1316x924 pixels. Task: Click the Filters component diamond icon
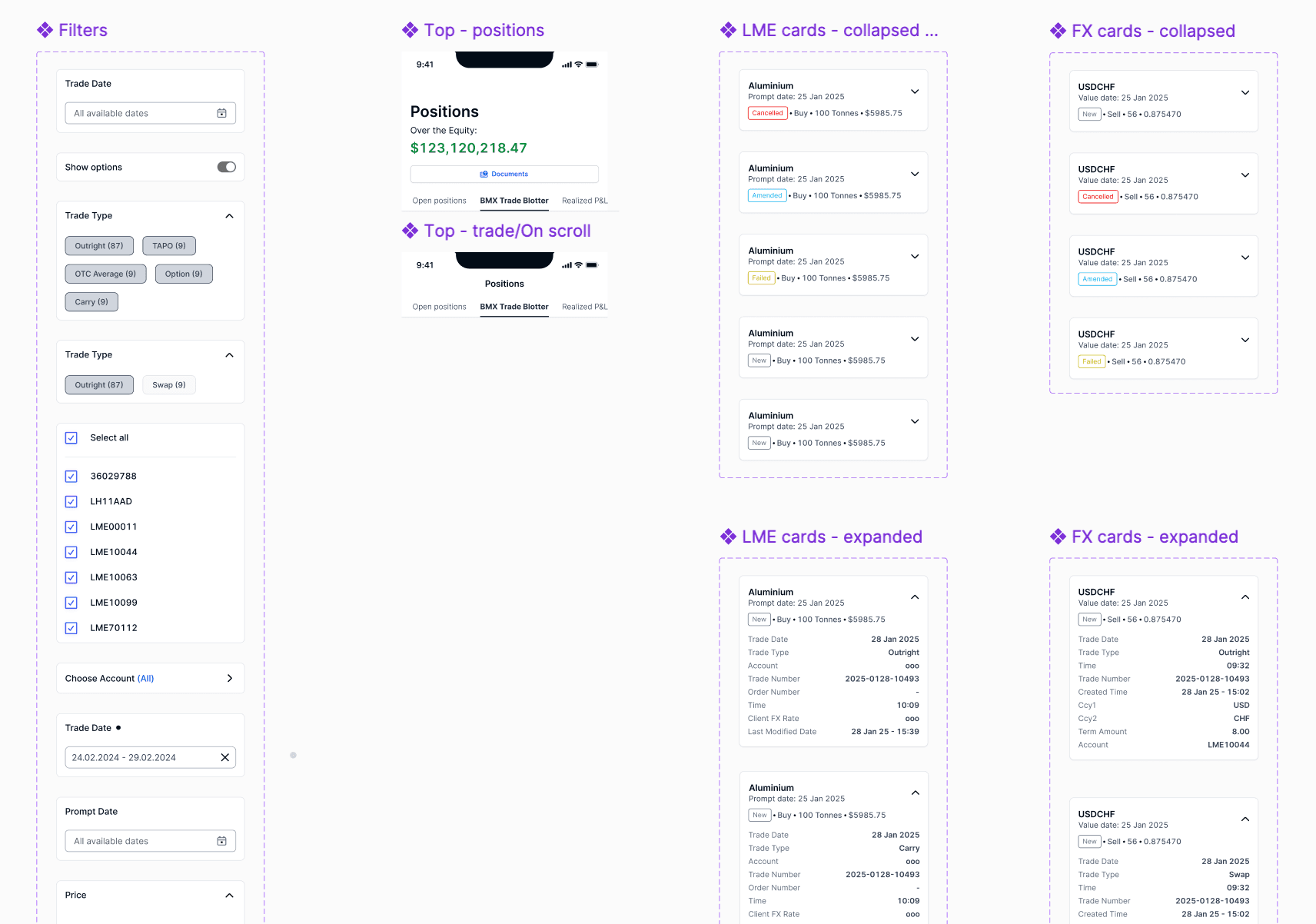(x=45, y=30)
